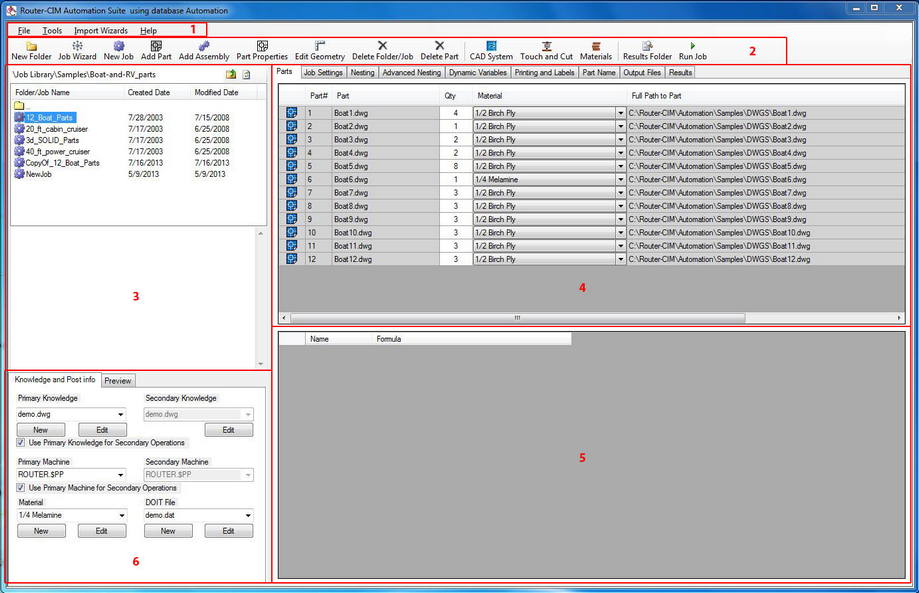This screenshot has height=593, width=919.
Task: Create a New Folder from toolbar
Action: pyautogui.click(x=32, y=51)
